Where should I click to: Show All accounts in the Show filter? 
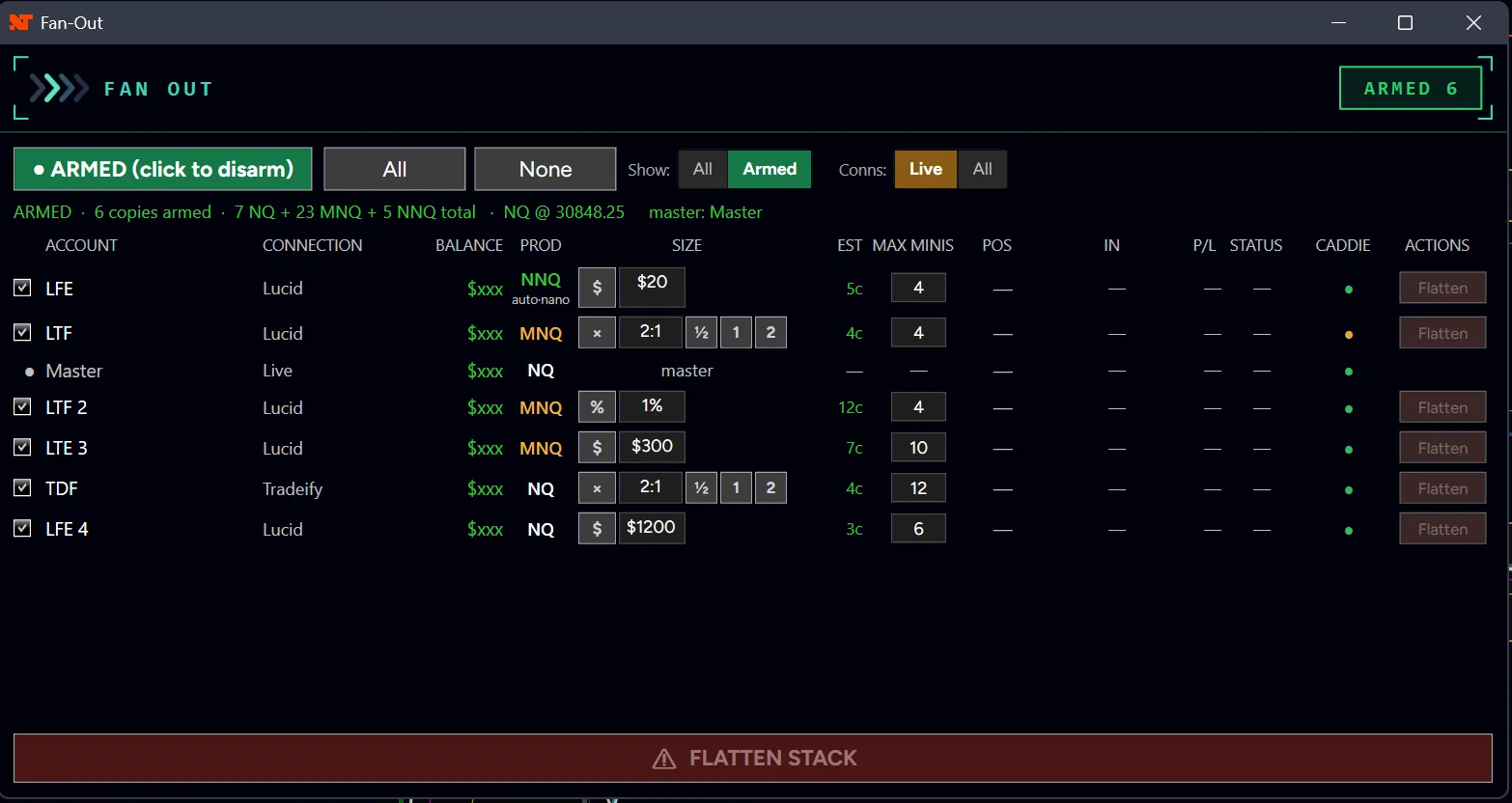coord(703,169)
